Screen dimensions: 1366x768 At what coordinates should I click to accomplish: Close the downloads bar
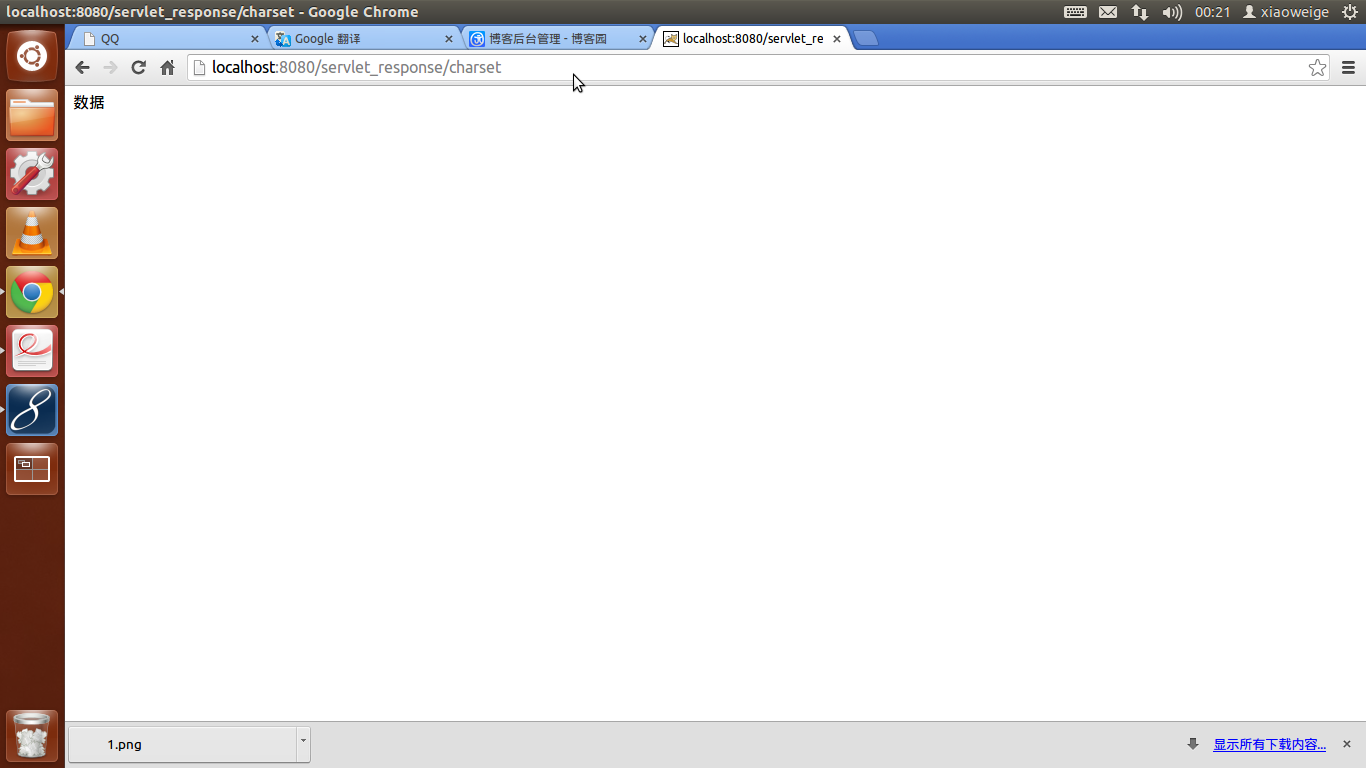tap(1346, 744)
